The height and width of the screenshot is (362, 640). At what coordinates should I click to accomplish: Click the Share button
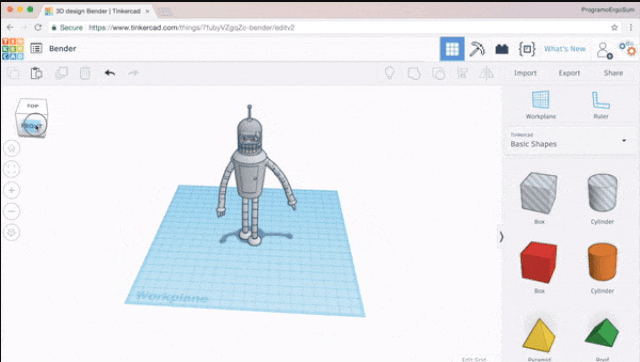(x=613, y=73)
